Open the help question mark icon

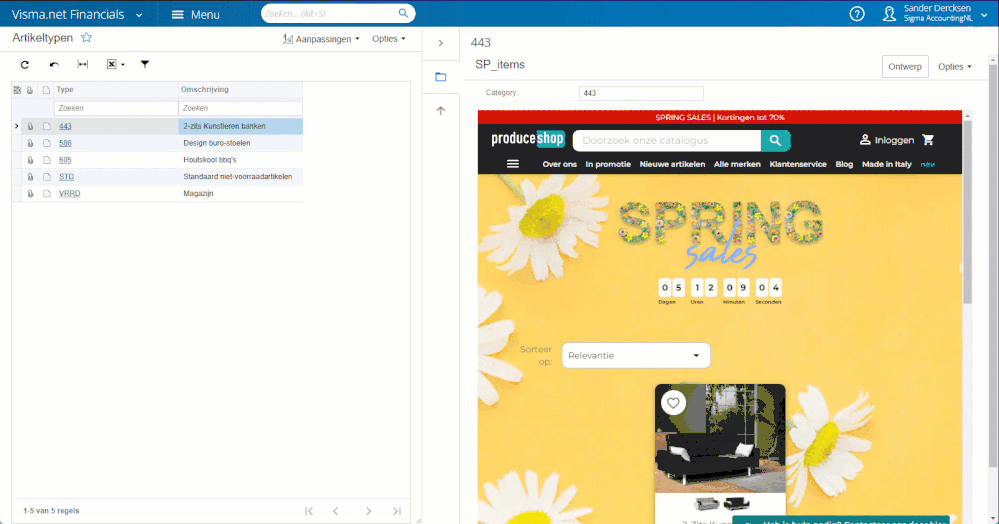pos(857,14)
